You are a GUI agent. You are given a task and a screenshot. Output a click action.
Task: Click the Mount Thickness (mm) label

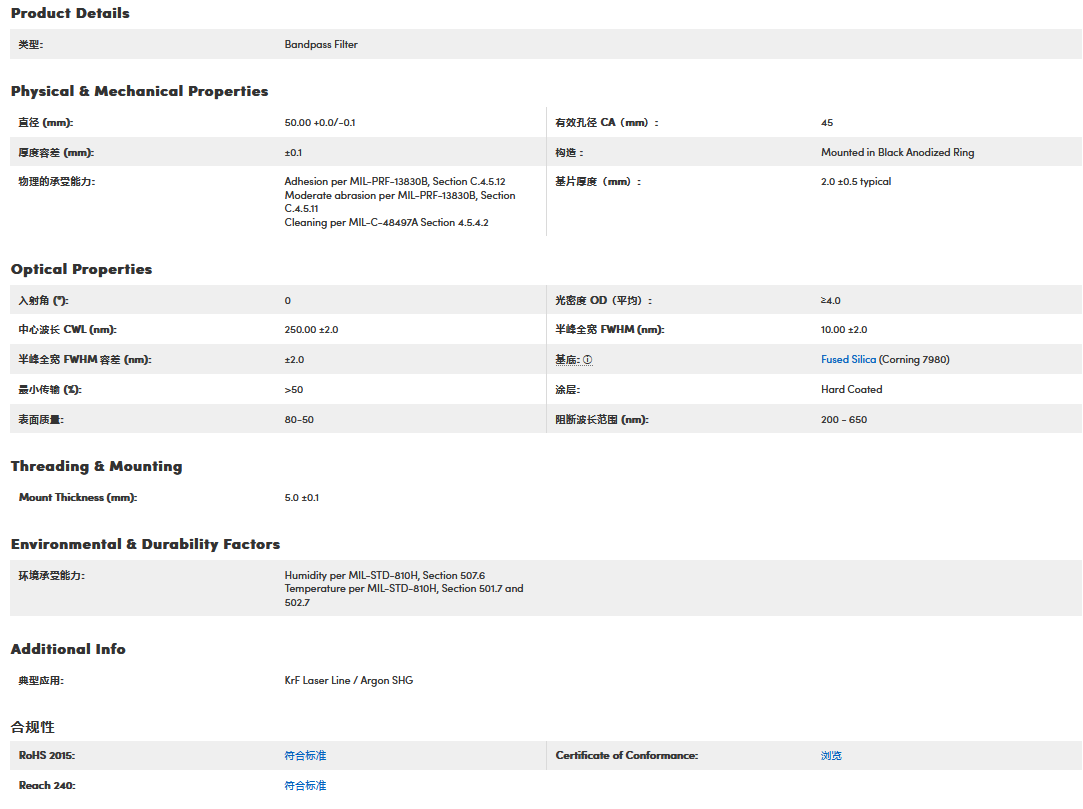click(78, 498)
